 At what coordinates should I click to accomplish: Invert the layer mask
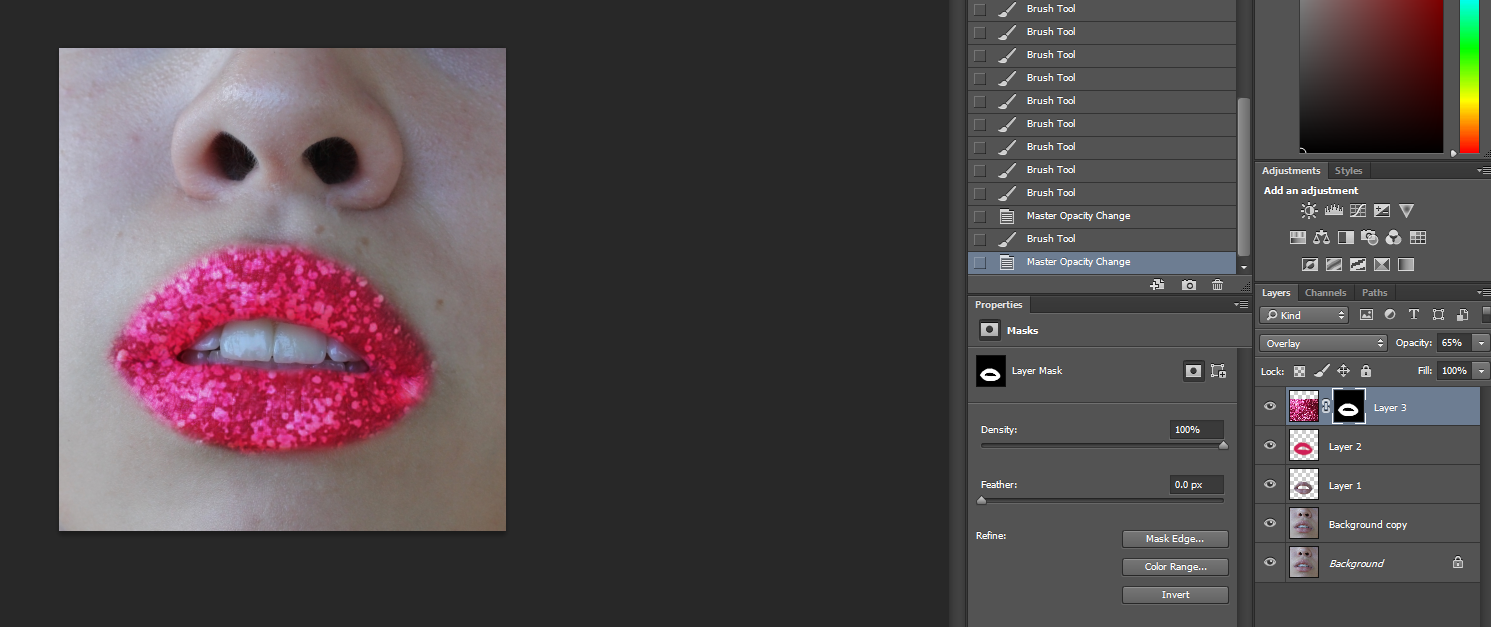pos(1174,594)
